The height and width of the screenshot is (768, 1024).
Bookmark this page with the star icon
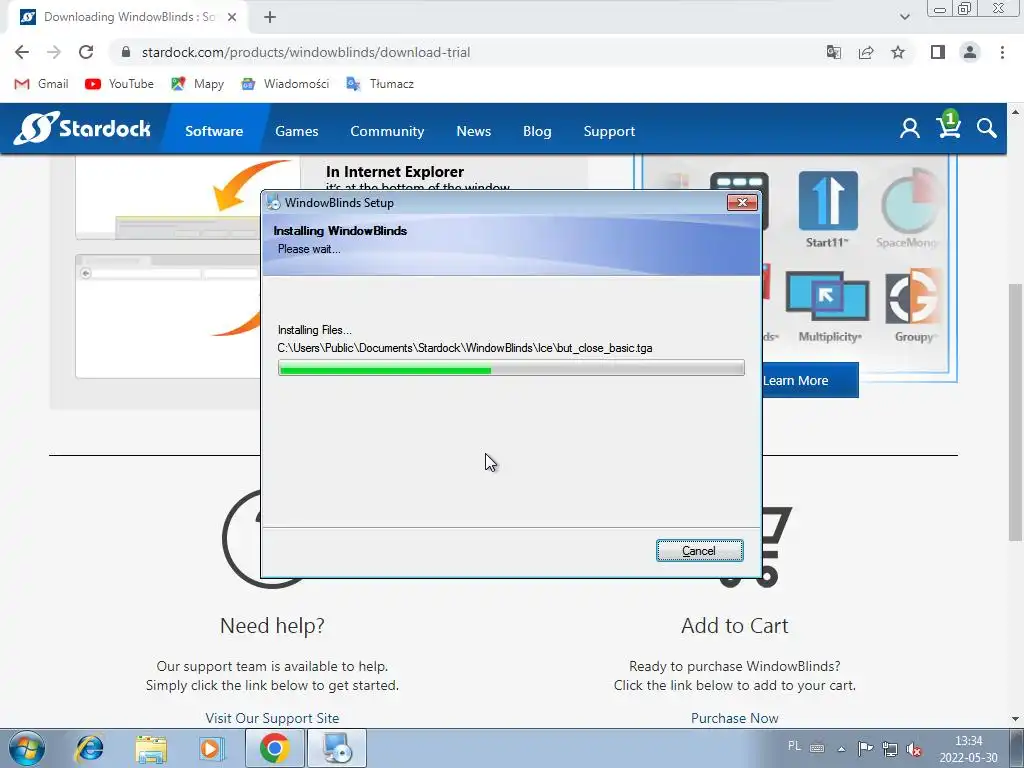(898, 52)
